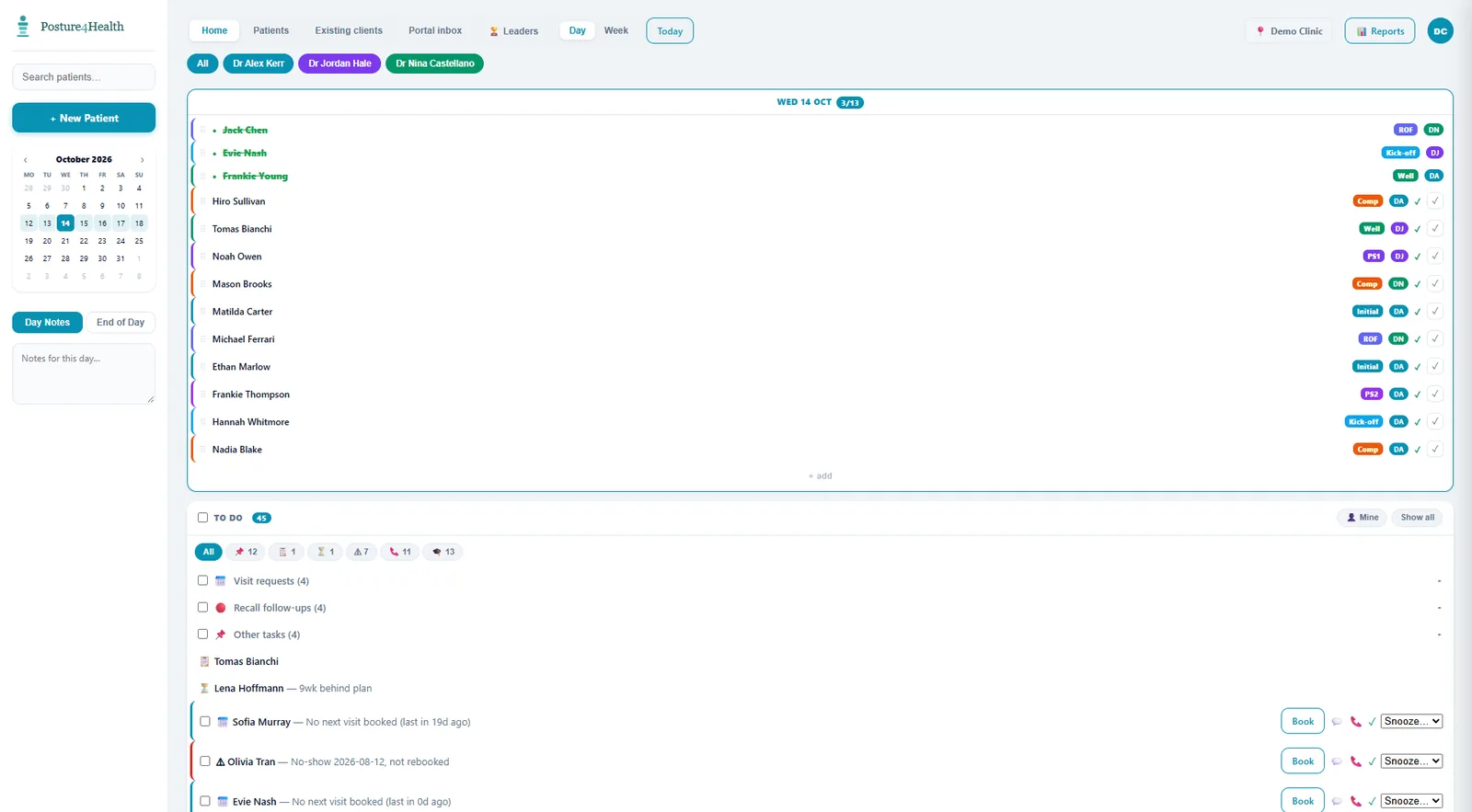Open the Reports button
This screenshot has height=812, width=1472.
[x=1380, y=31]
